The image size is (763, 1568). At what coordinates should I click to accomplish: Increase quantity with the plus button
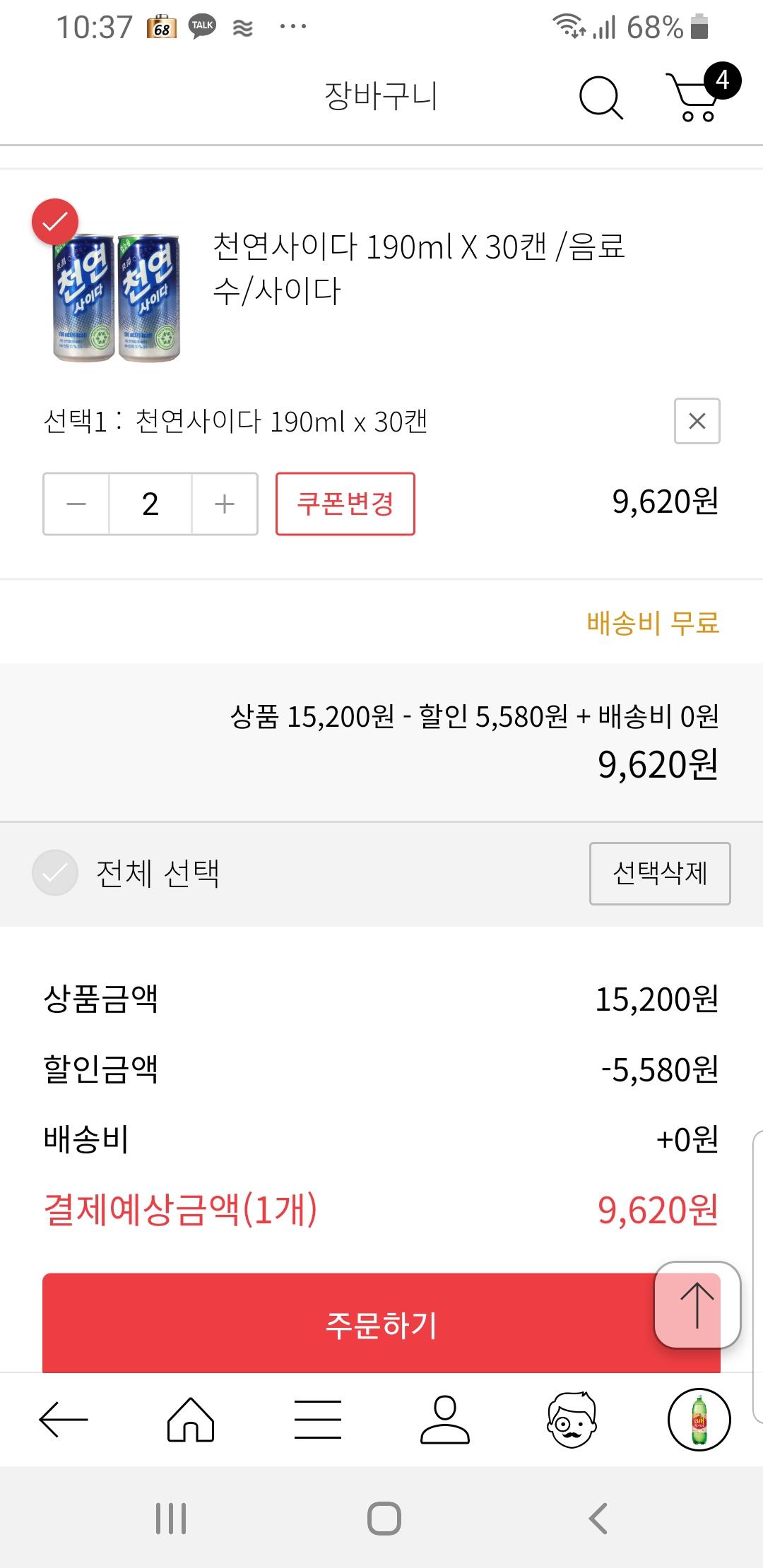[224, 504]
